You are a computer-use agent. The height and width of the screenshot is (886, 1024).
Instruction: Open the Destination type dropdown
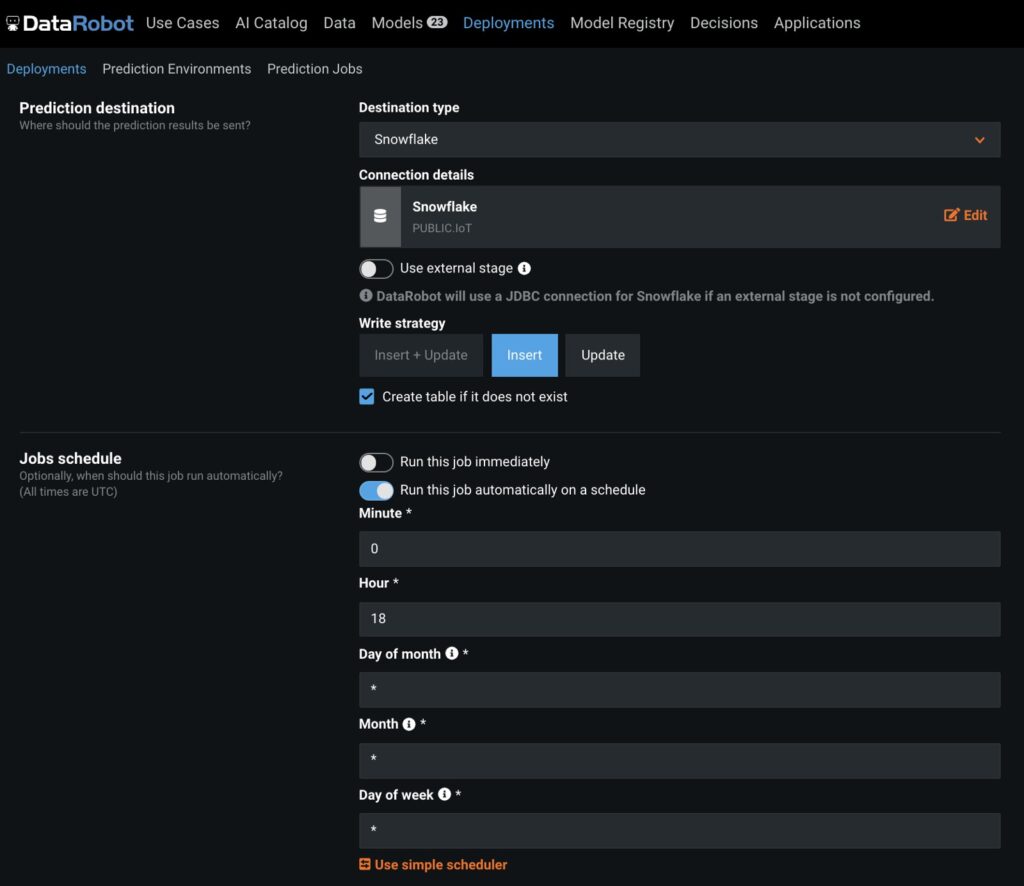680,140
